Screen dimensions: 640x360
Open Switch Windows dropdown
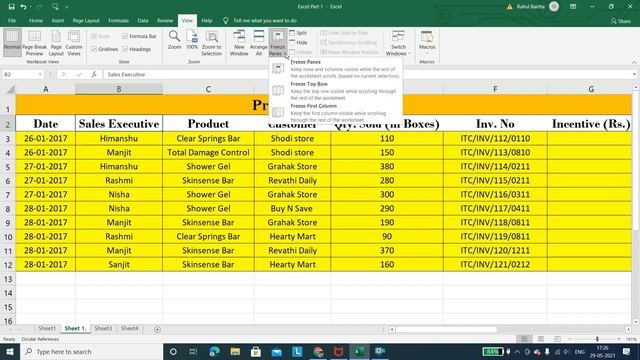point(398,43)
